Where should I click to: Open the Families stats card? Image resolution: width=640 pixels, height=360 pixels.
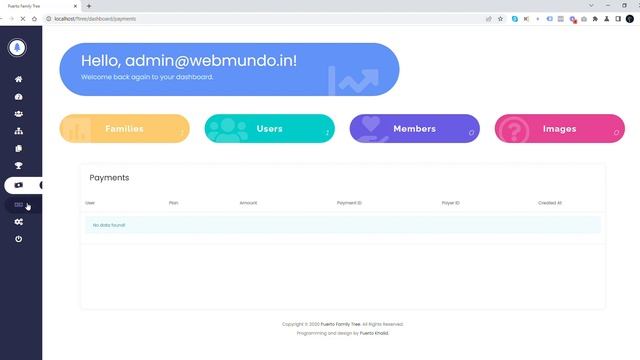[124, 129]
